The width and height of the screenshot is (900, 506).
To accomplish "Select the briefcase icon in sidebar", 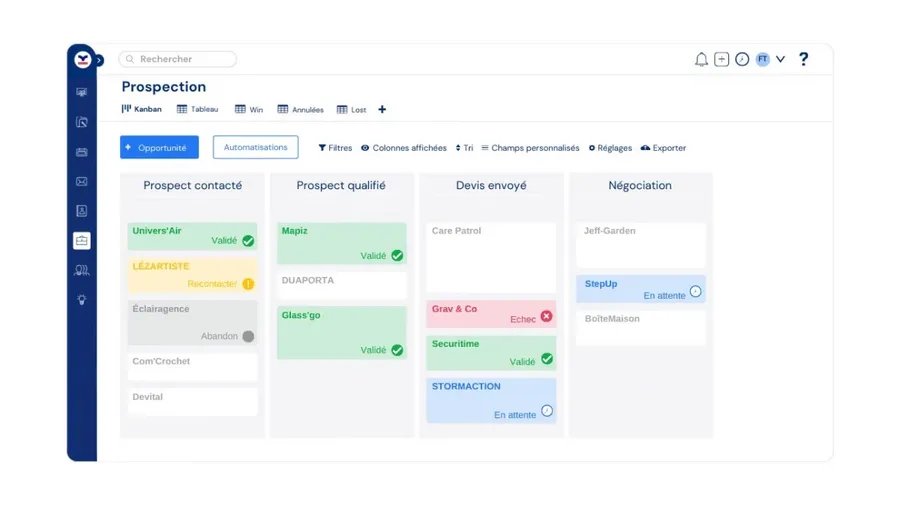I will pos(82,241).
